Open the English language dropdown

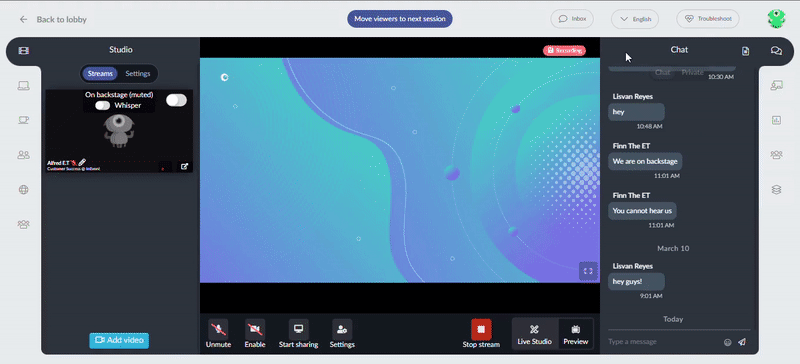(x=635, y=19)
